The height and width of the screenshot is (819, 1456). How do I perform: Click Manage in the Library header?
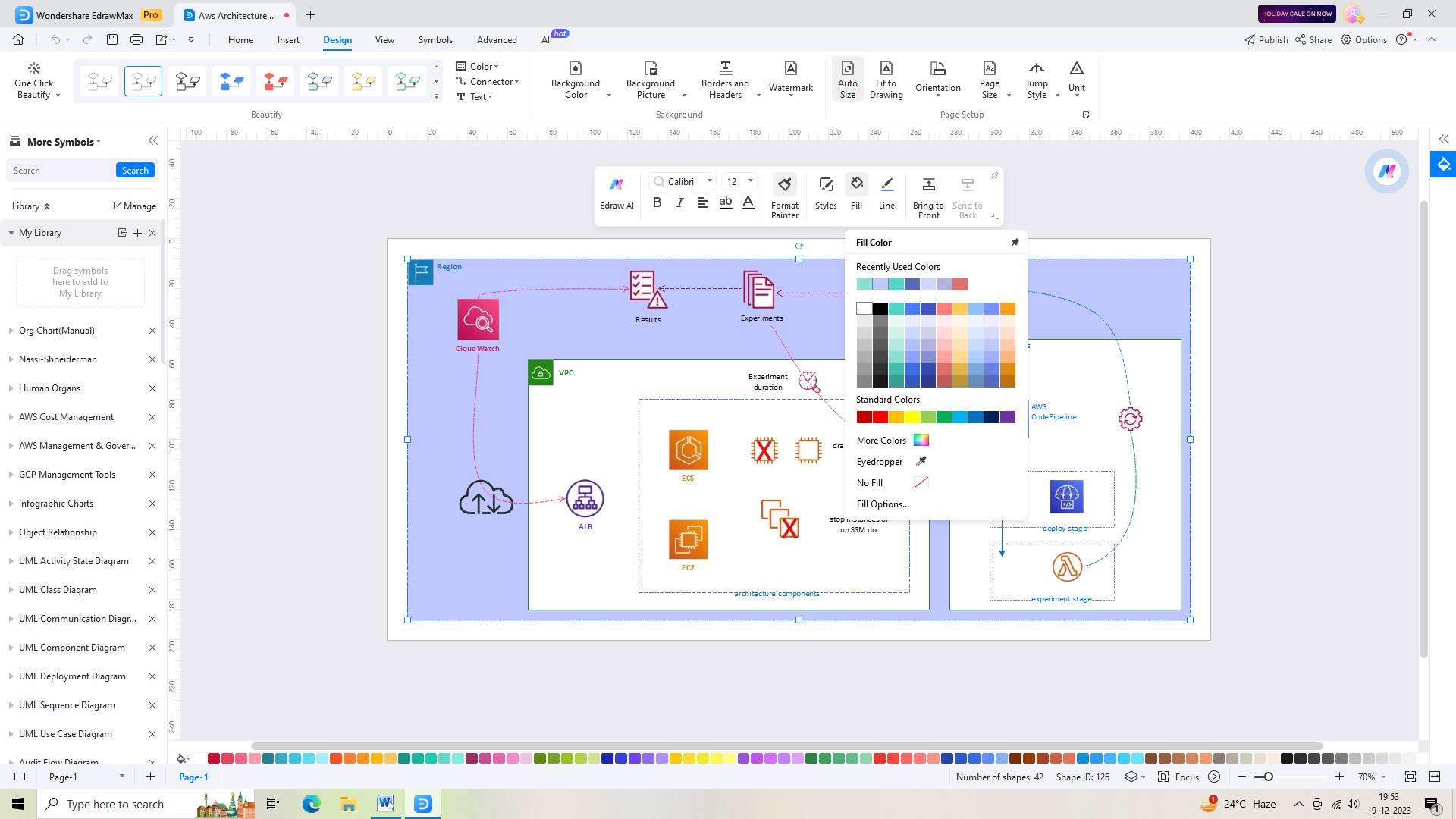(x=134, y=206)
